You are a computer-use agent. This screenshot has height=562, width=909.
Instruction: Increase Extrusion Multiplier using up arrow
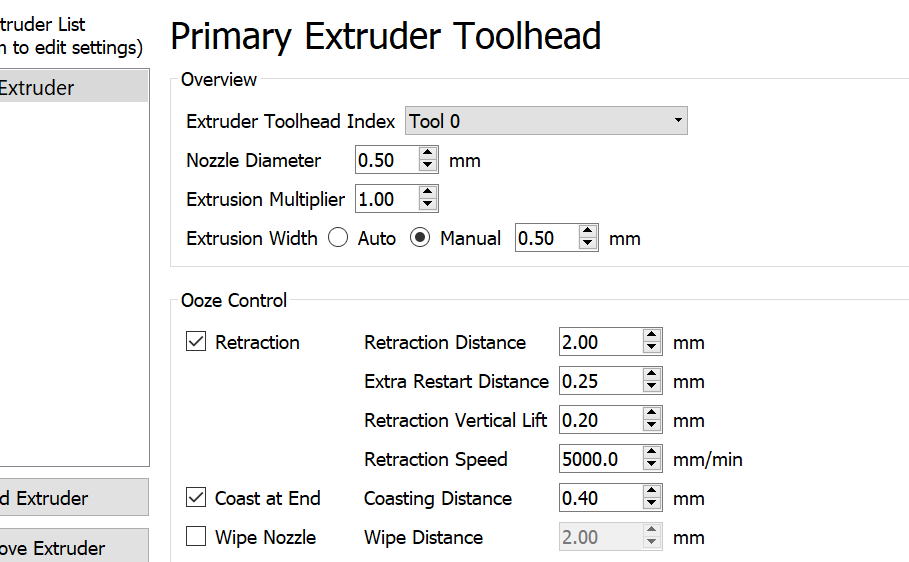(x=428, y=192)
